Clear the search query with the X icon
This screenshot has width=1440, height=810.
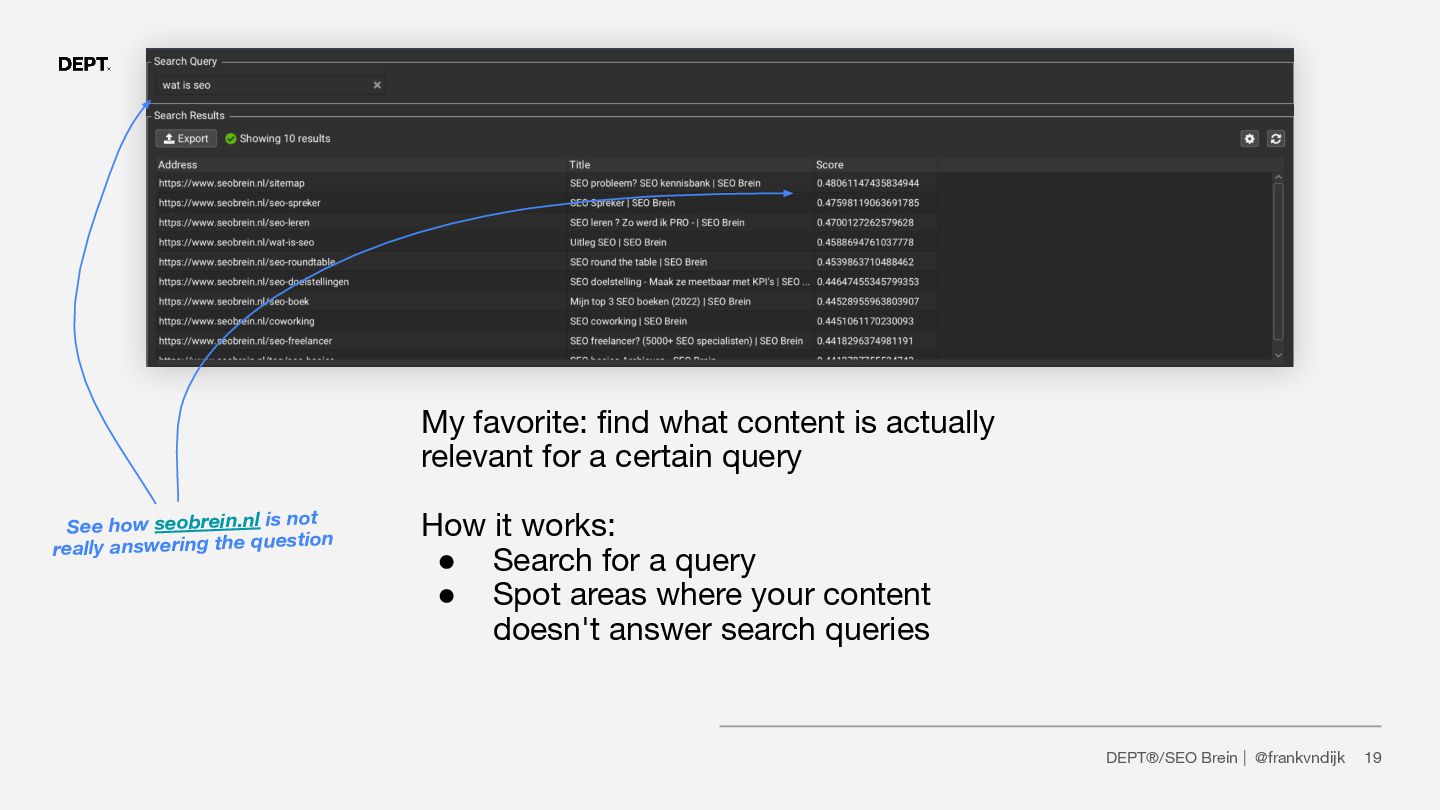click(x=377, y=85)
